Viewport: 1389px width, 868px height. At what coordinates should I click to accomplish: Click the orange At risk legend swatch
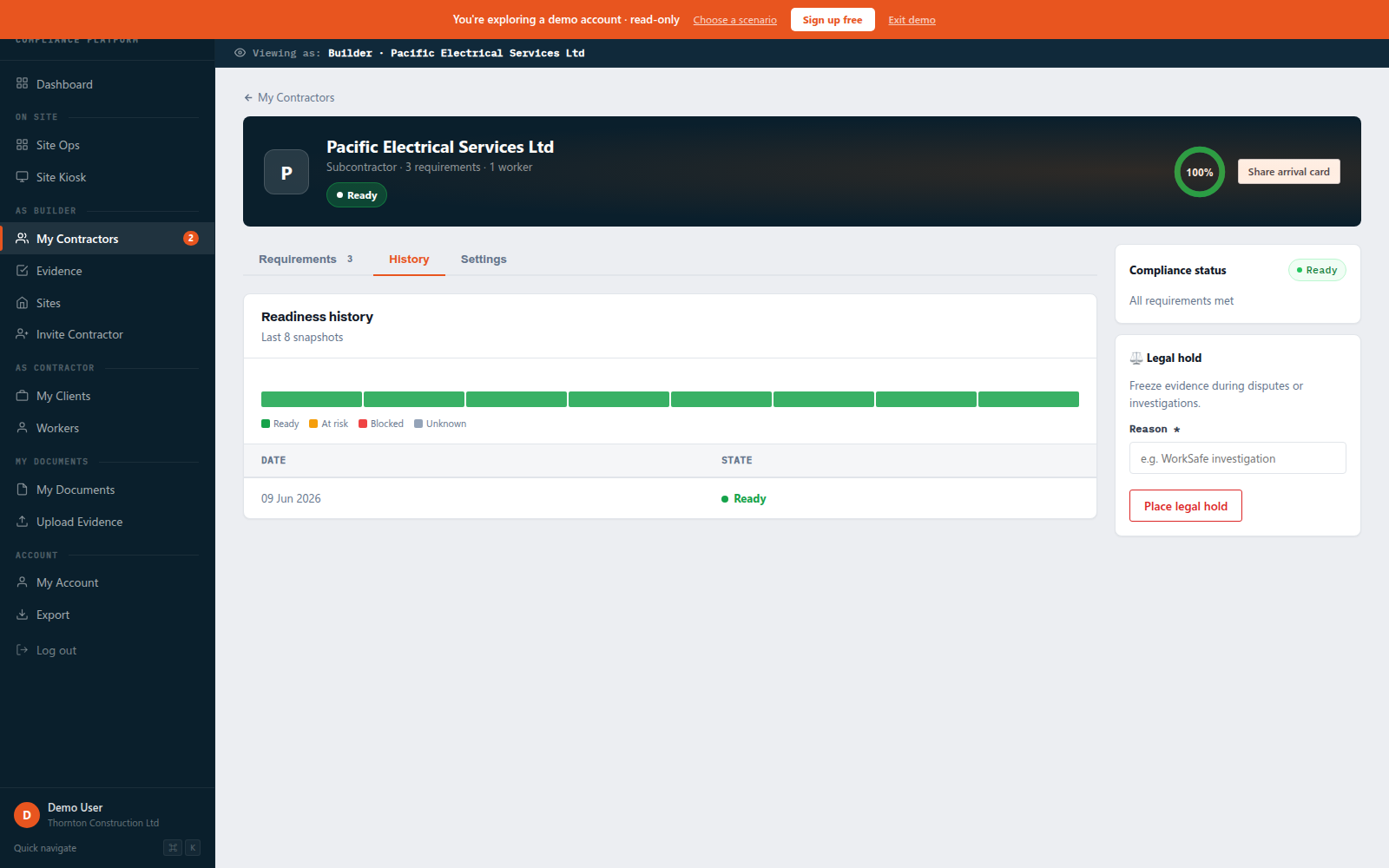click(313, 424)
